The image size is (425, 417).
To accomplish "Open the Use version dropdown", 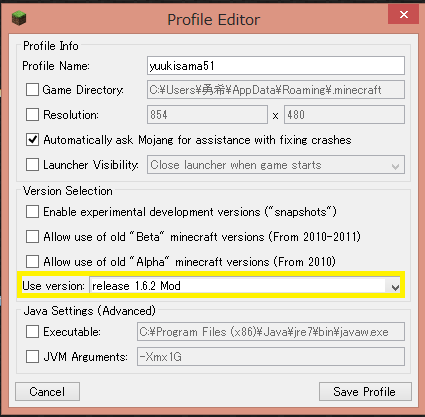I will click(x=395, y=287).
